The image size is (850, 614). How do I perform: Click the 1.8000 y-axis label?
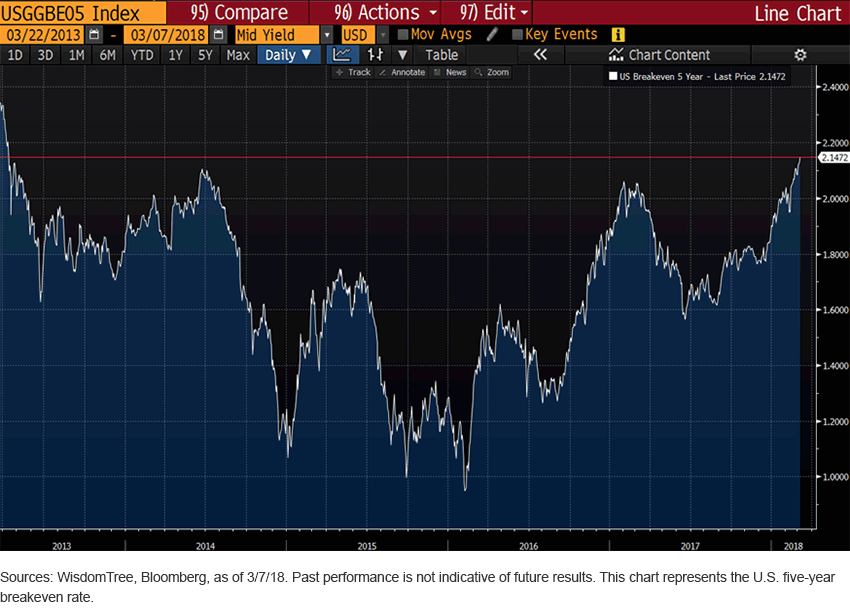tap(835, 254)
